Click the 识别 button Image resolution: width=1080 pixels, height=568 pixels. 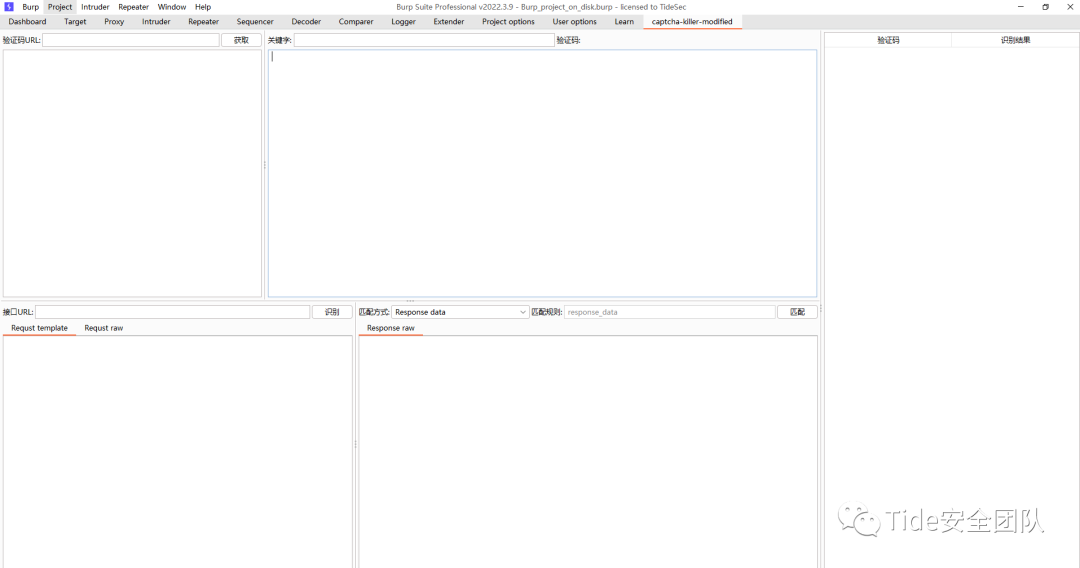(x=332, y=312)
